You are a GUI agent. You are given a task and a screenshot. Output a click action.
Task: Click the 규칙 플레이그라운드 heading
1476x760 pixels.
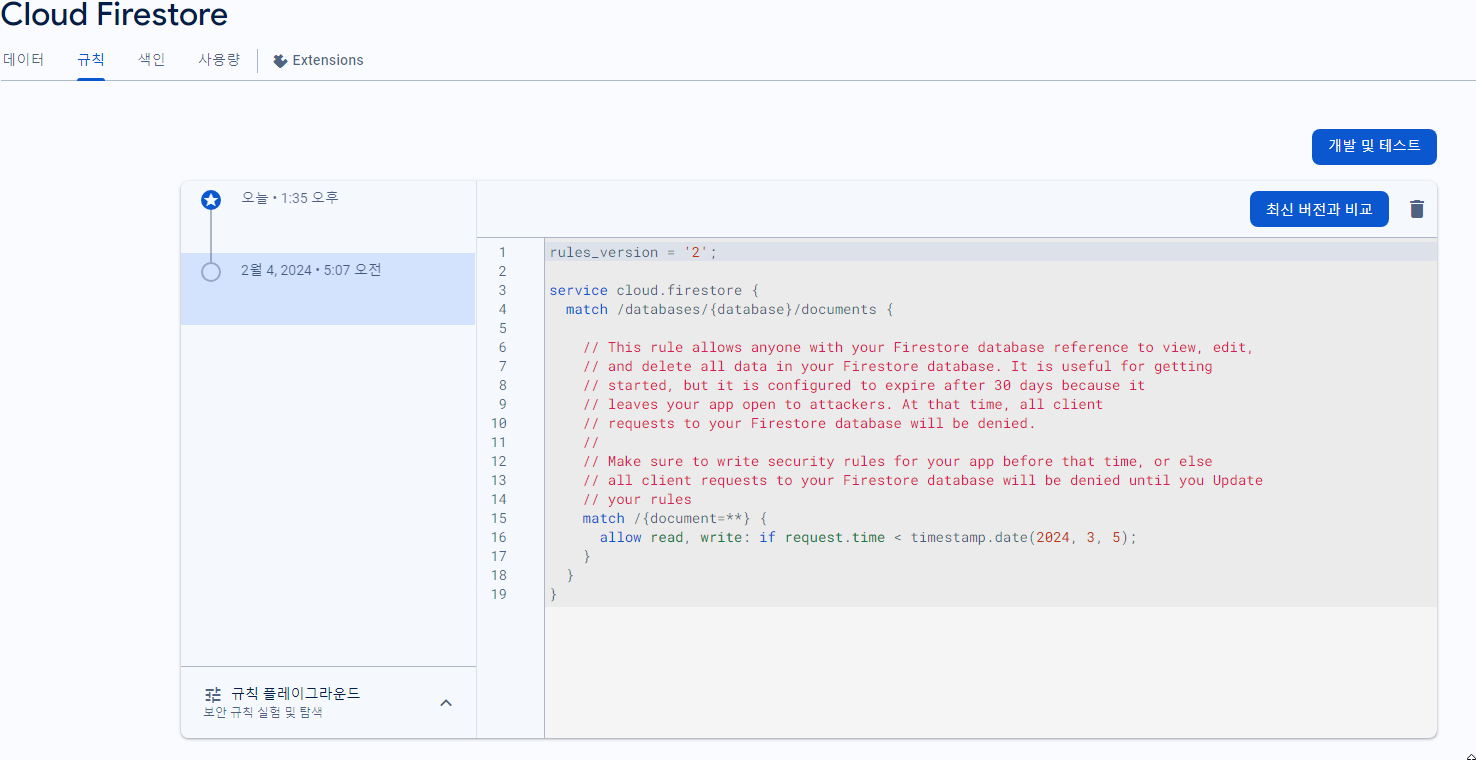(x=296, y=693)
